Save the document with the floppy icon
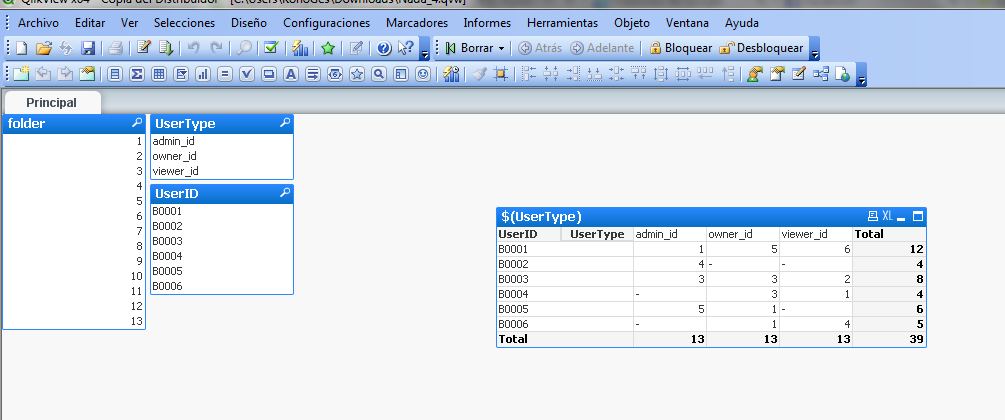Viewport: 1005px width, 420px height. [x=88, y=48]
